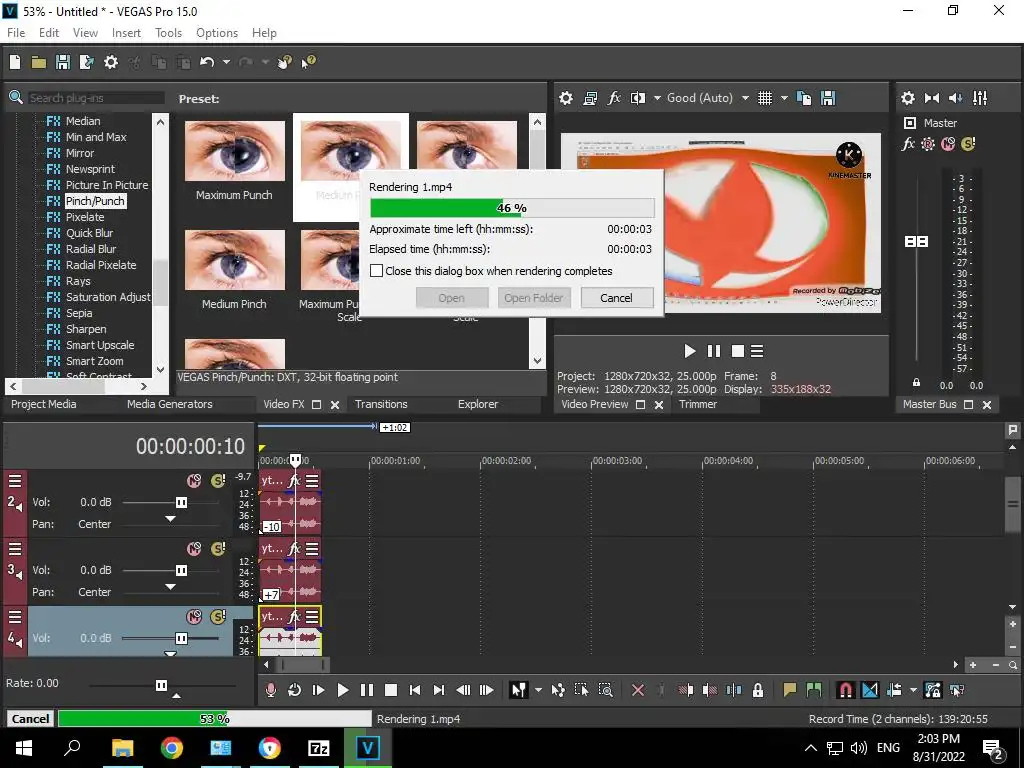This screenshot has height=768, width=1024.
Task: Click the dim output speaker icon
Action: 955,98
